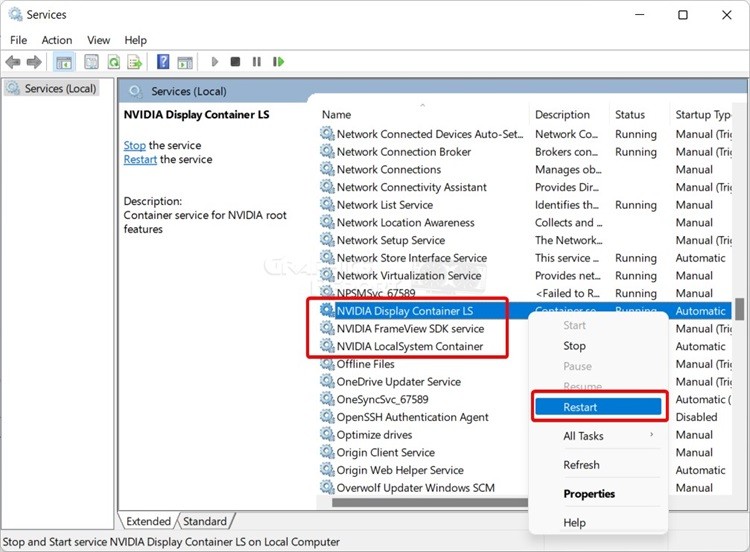This screenshot has width=750, height=552.
Task: Click gear icon beside OneDrive Updater Service
Action: pos(327,381)
